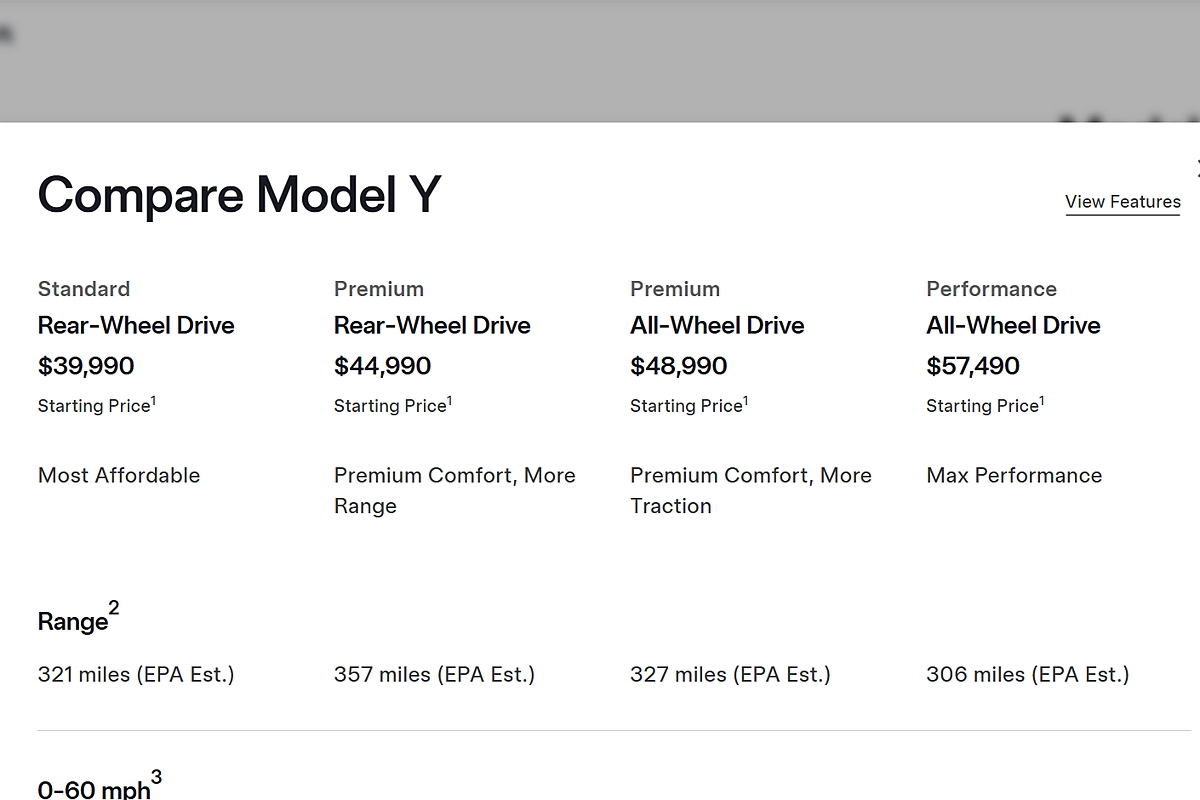Click Starting Price footnote under $39,990
The height and width of the screenshot is (800, 1200).
153,400
